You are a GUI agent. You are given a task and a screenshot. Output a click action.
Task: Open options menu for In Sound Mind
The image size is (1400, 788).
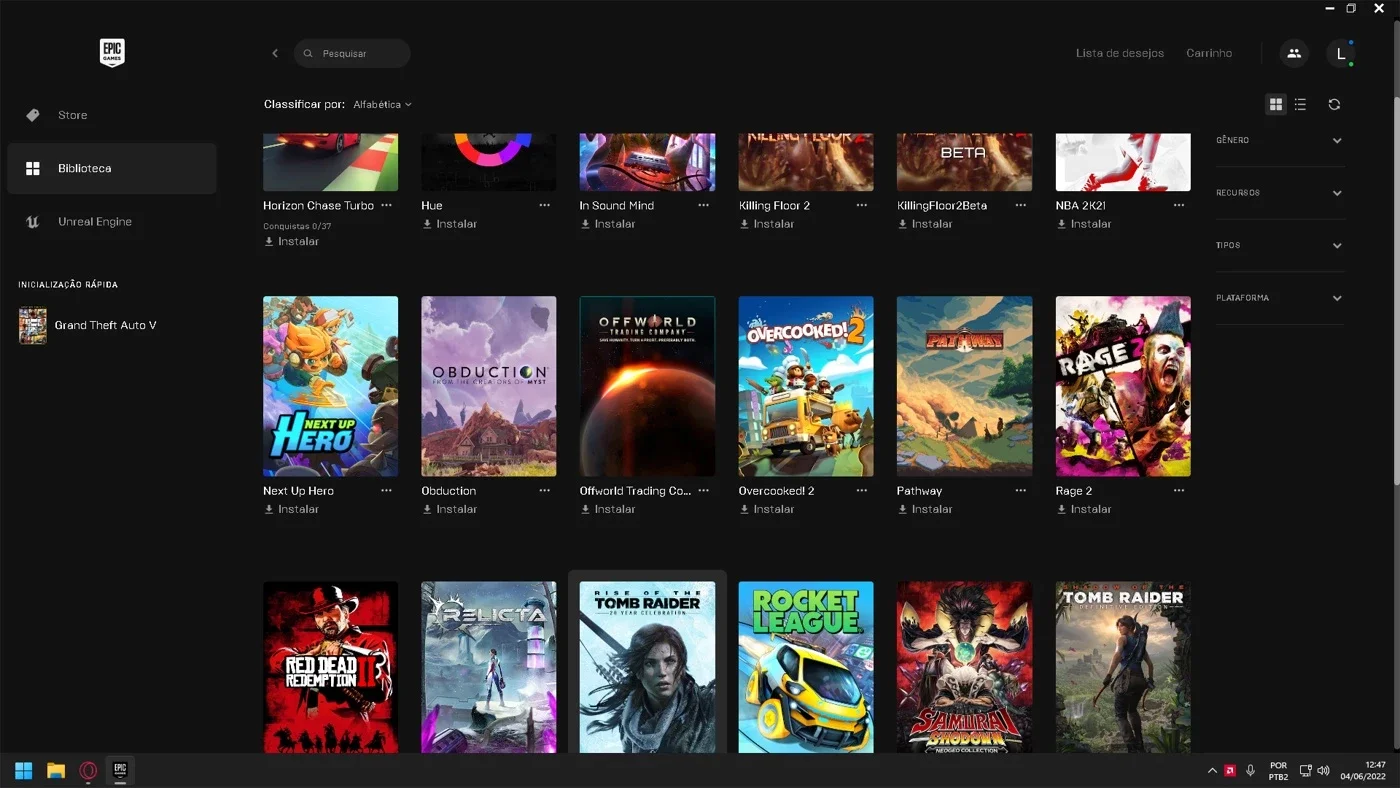tap(704, 205)
